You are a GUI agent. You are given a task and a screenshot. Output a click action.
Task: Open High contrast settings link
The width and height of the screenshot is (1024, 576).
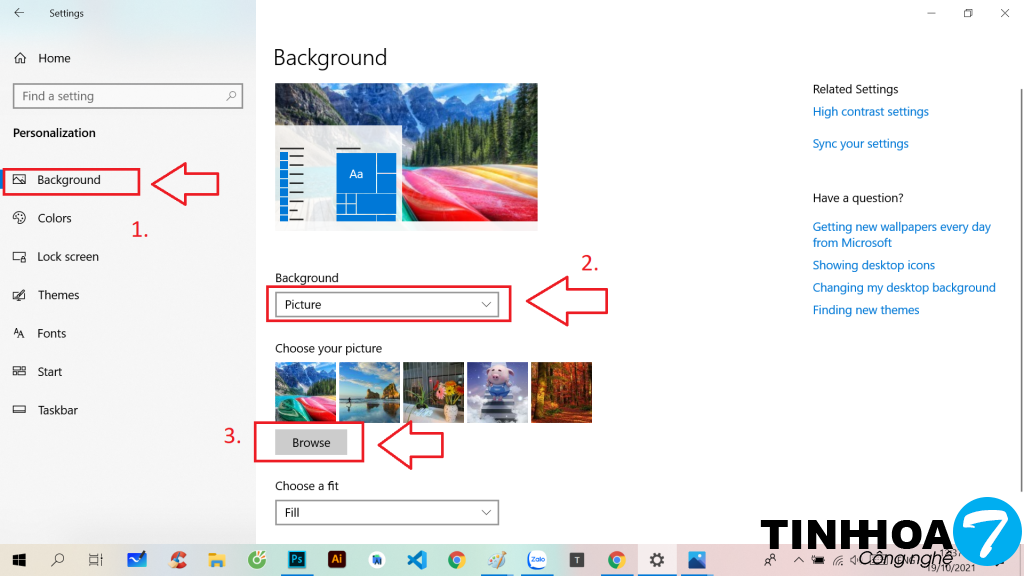pos(870,112)
